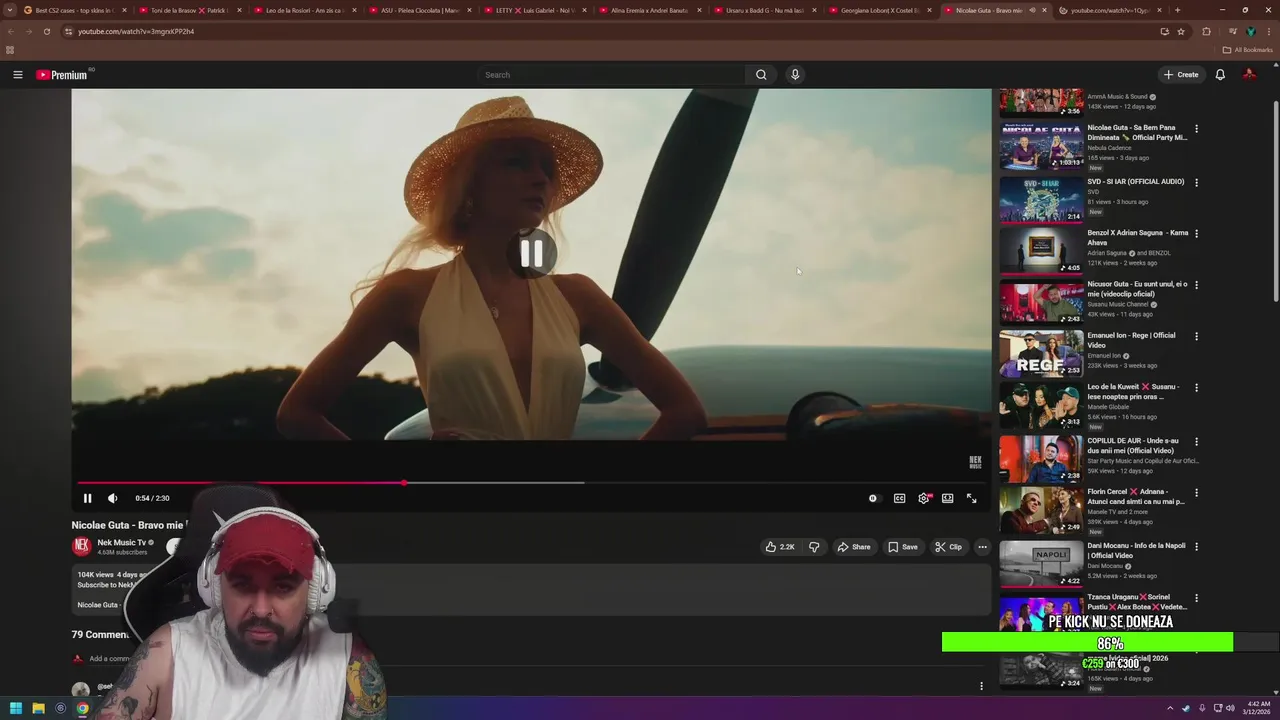Open the browser extensions puzzle icon
This screenshot has width=1280, height=720.
(x=1206, y=31)
